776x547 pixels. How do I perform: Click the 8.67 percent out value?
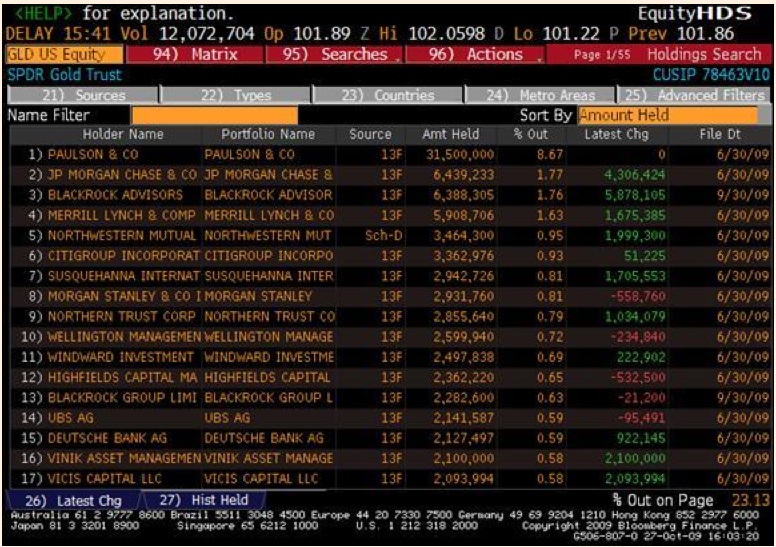pos(550,154)
